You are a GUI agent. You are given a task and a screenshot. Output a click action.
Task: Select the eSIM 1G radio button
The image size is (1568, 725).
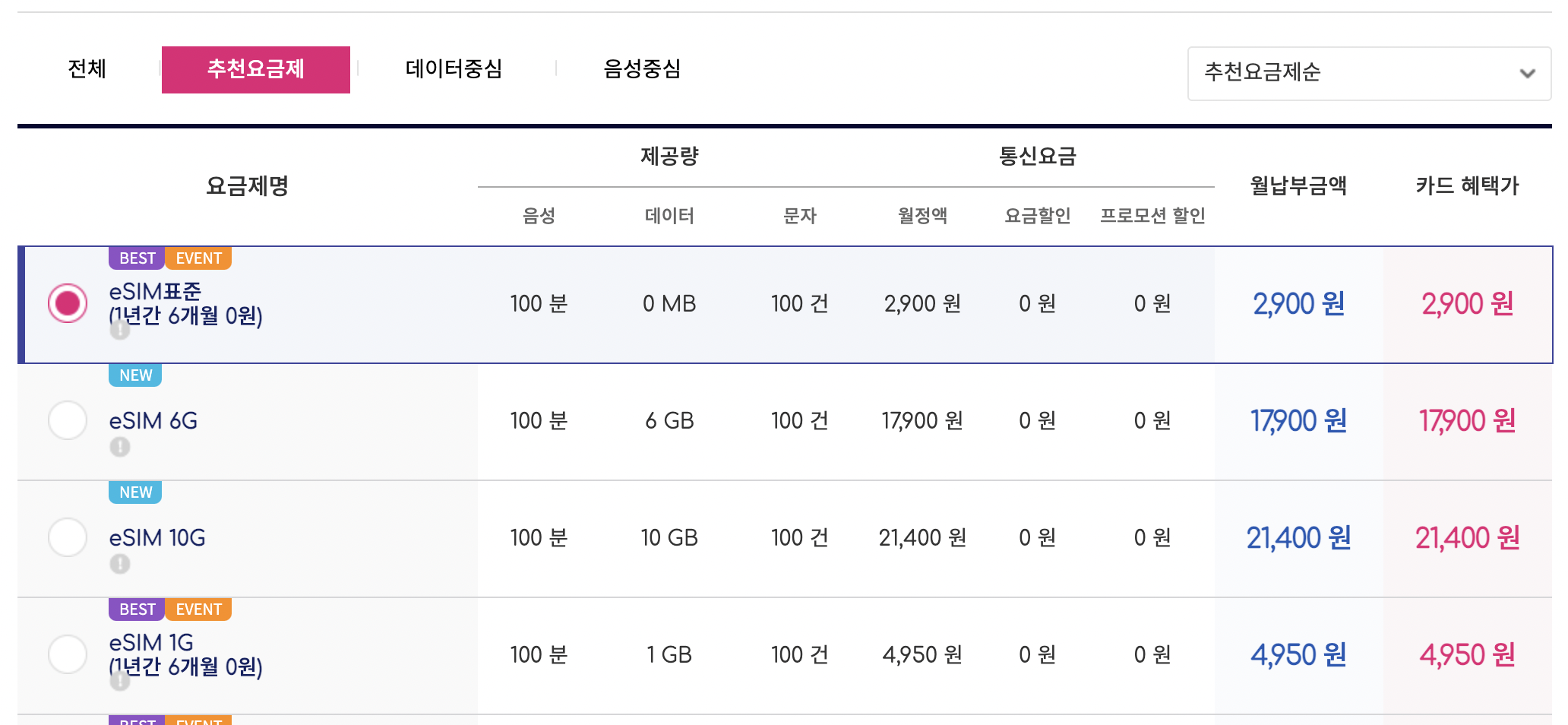pos(67,654)
